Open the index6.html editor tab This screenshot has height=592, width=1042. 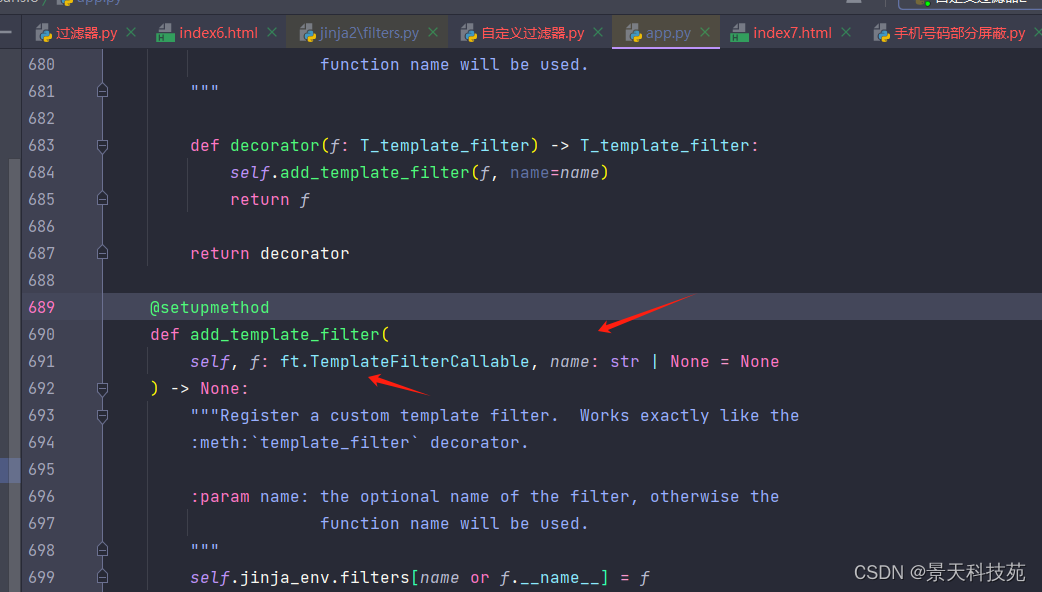coord(218,33)
